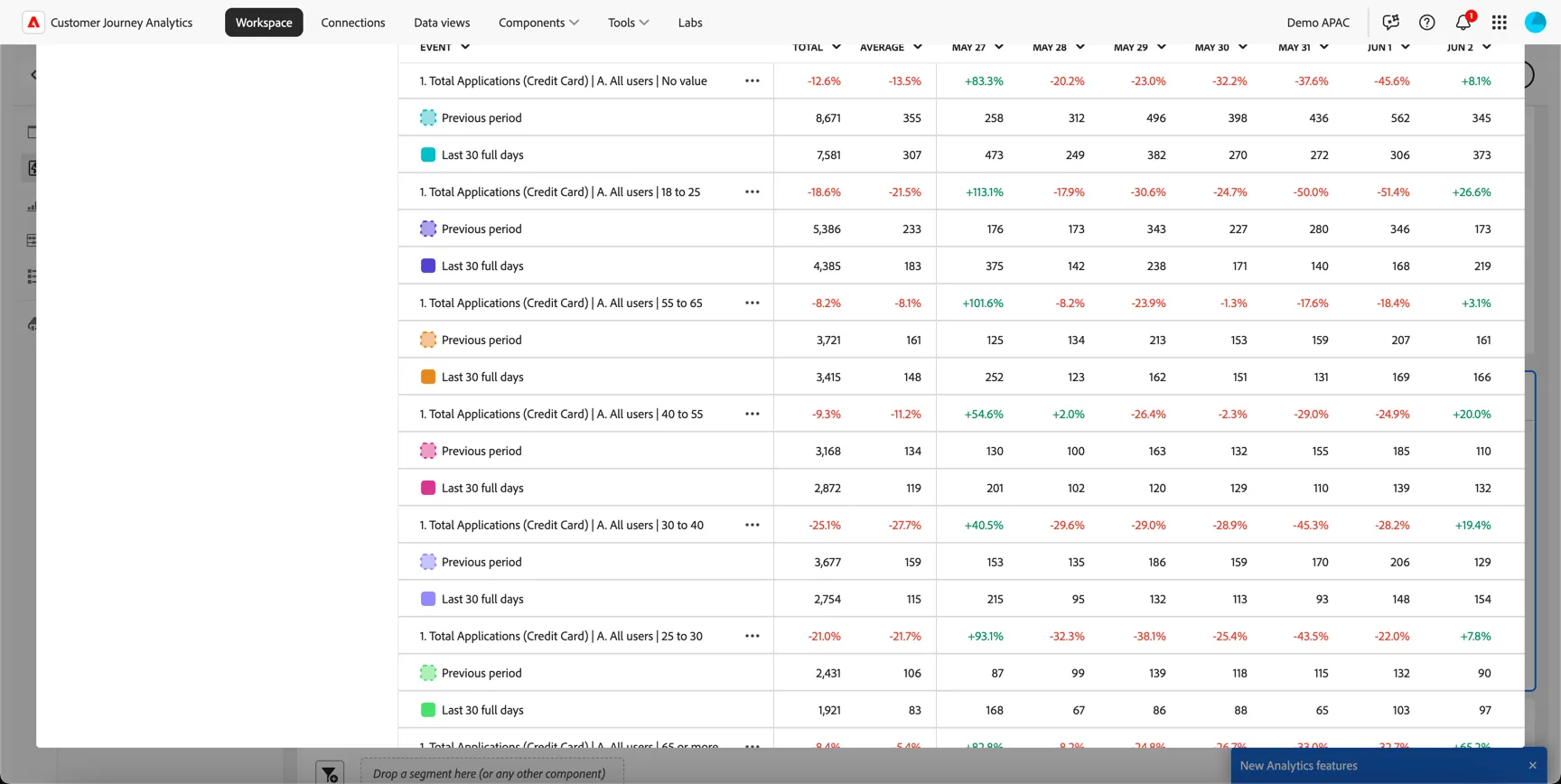Open the help question mark icon
The width and height of the screenshot is (1561, 784).
pos(1426,23)
